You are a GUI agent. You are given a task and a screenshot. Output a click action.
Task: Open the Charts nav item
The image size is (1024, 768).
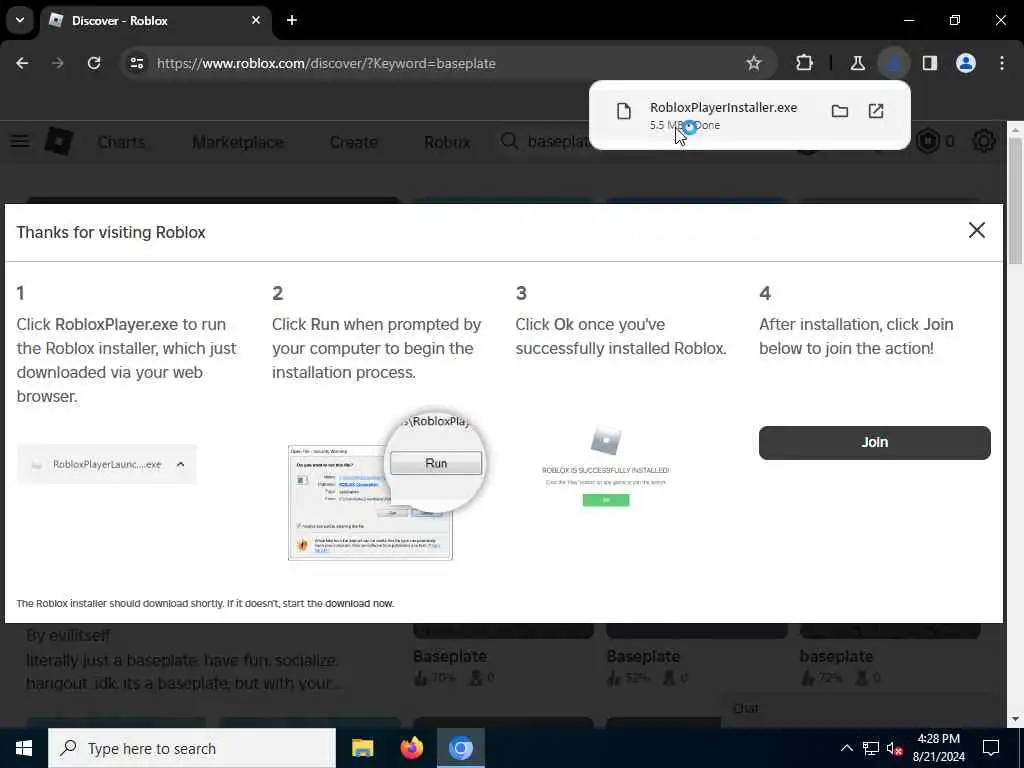(121, 142)
